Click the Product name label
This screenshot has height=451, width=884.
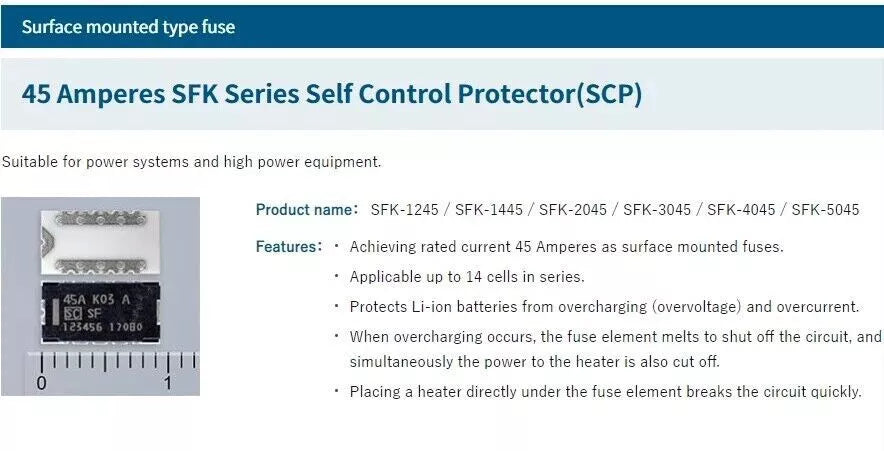(x=307, y=210)
